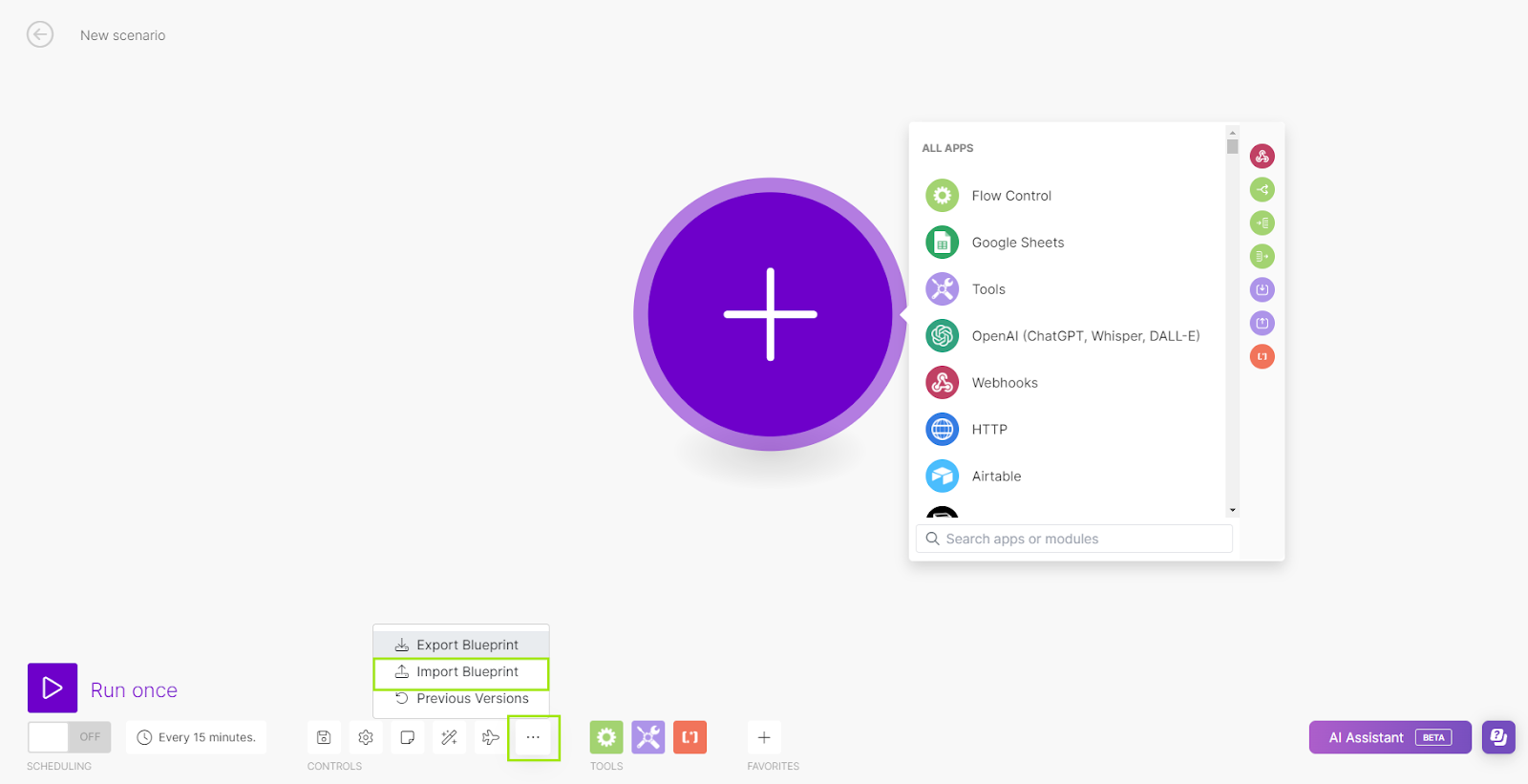Click the notes icon in controls
Image resolution: width=1528 pixels, height=784 pixels.
coord(408,737)
